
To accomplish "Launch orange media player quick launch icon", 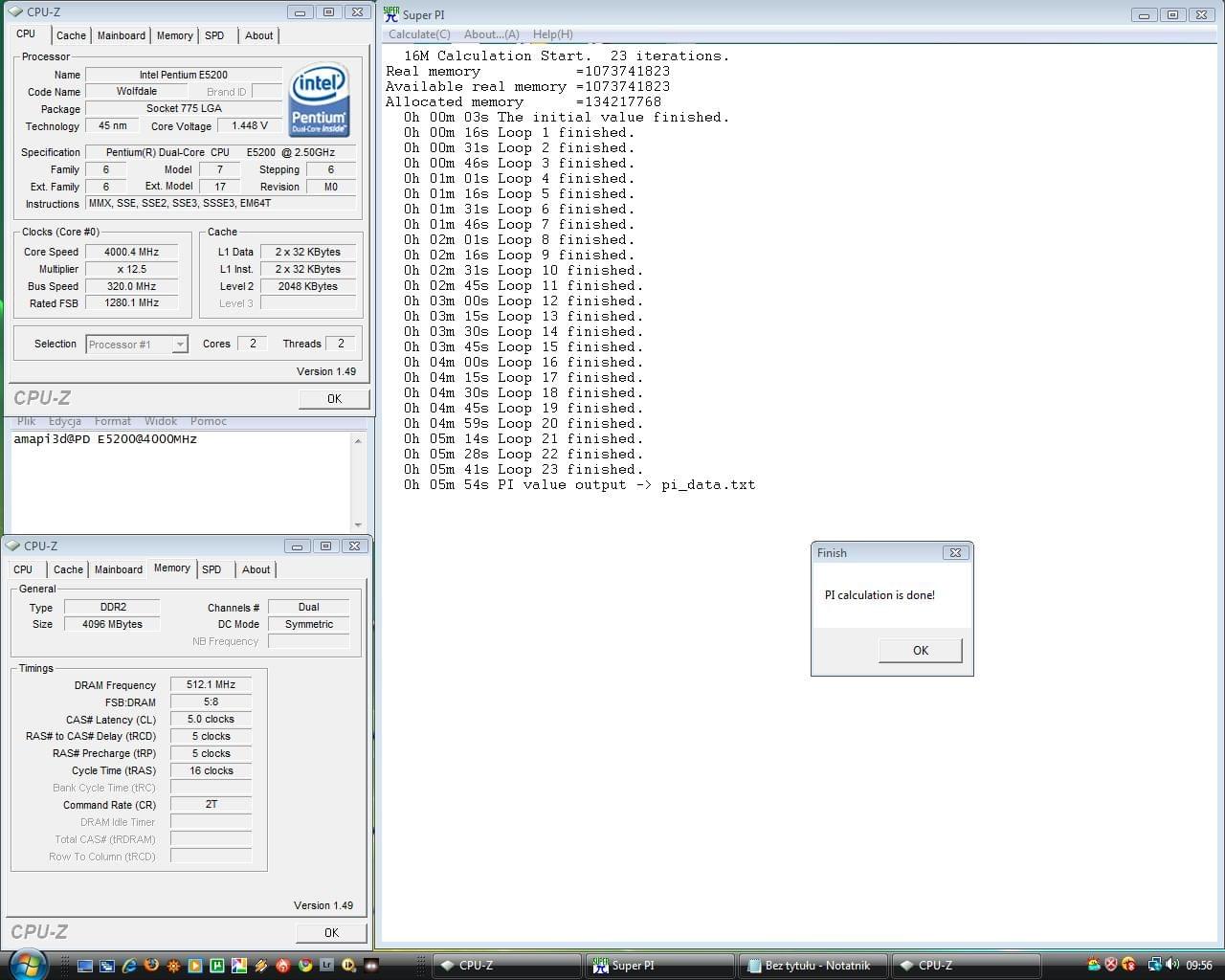I will tap(195, 966).
